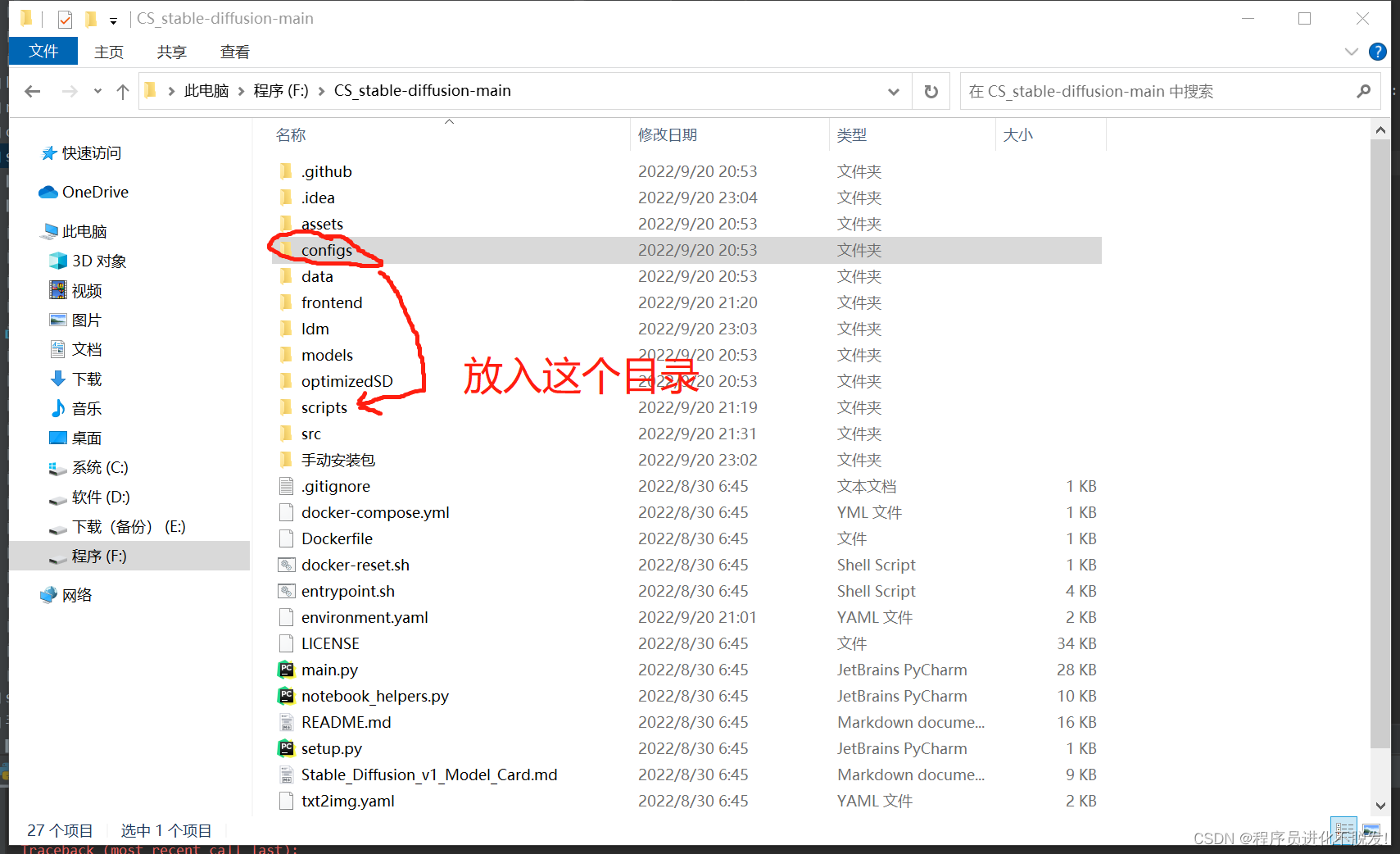Click the Forward navigation arrow
1400x854 pixels.
click(x=70, y=91)
